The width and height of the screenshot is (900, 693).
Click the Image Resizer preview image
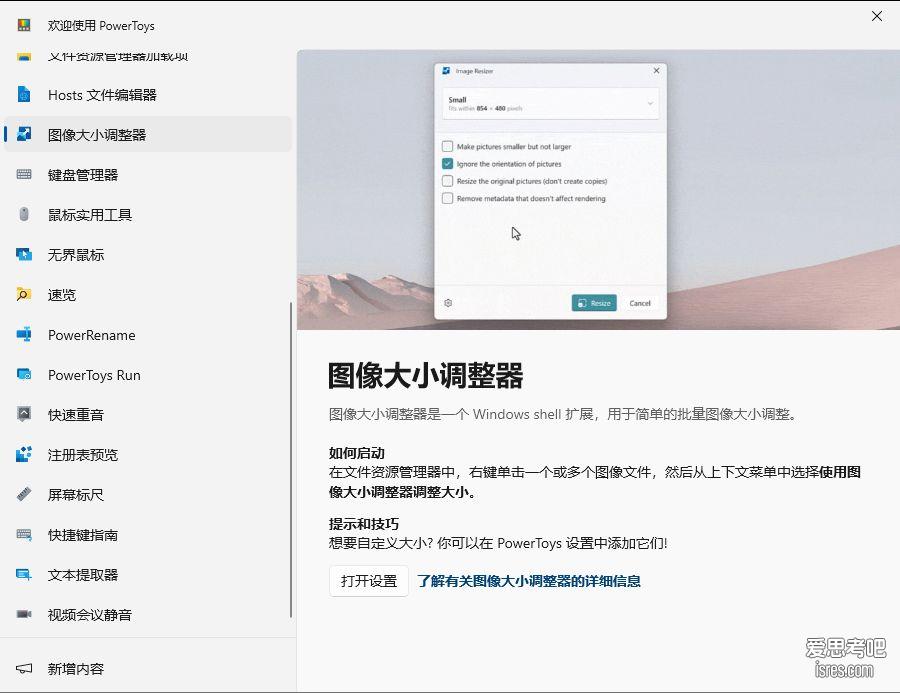click(x=598, y=189)
